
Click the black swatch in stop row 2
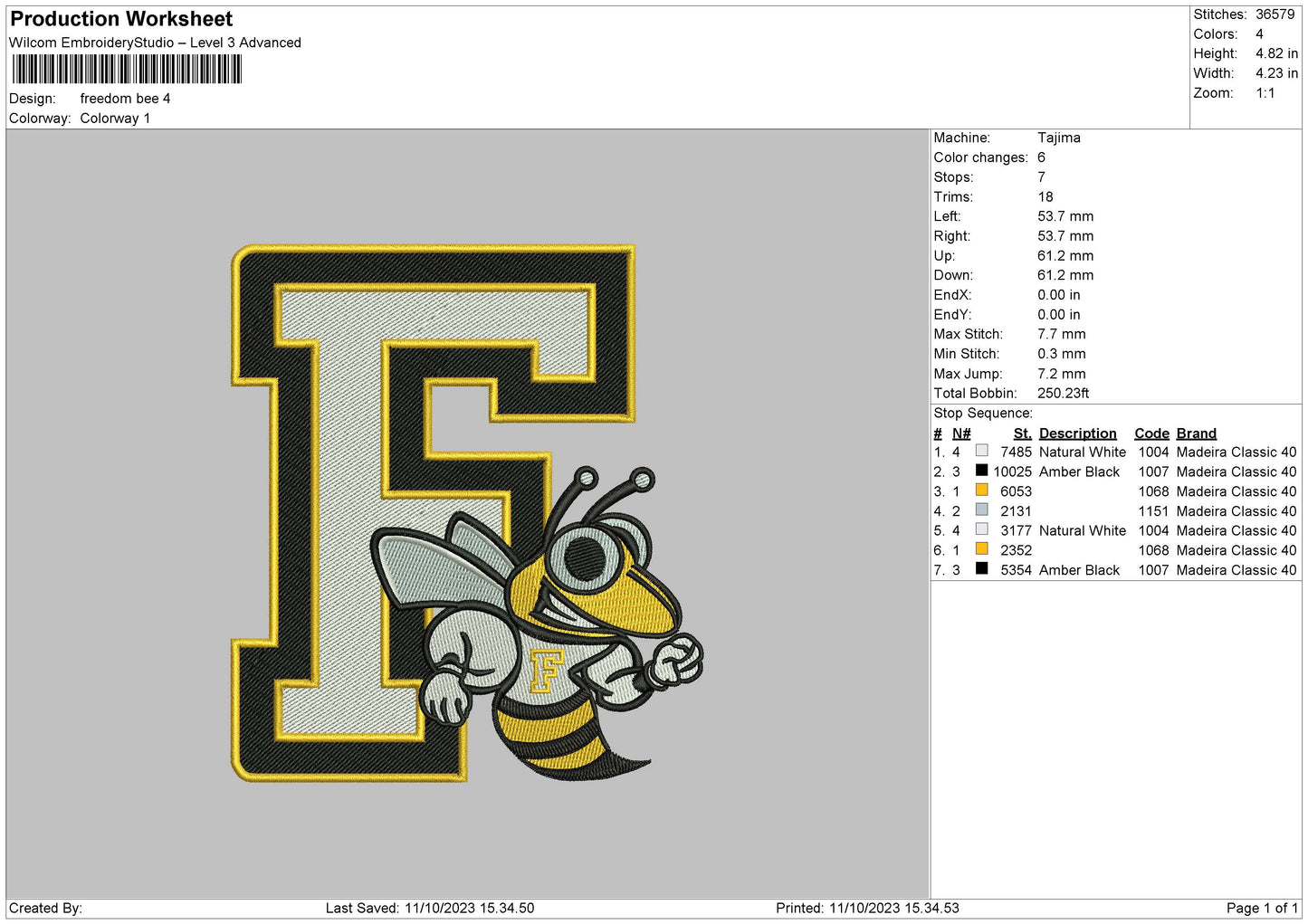(x=981, y=471)
